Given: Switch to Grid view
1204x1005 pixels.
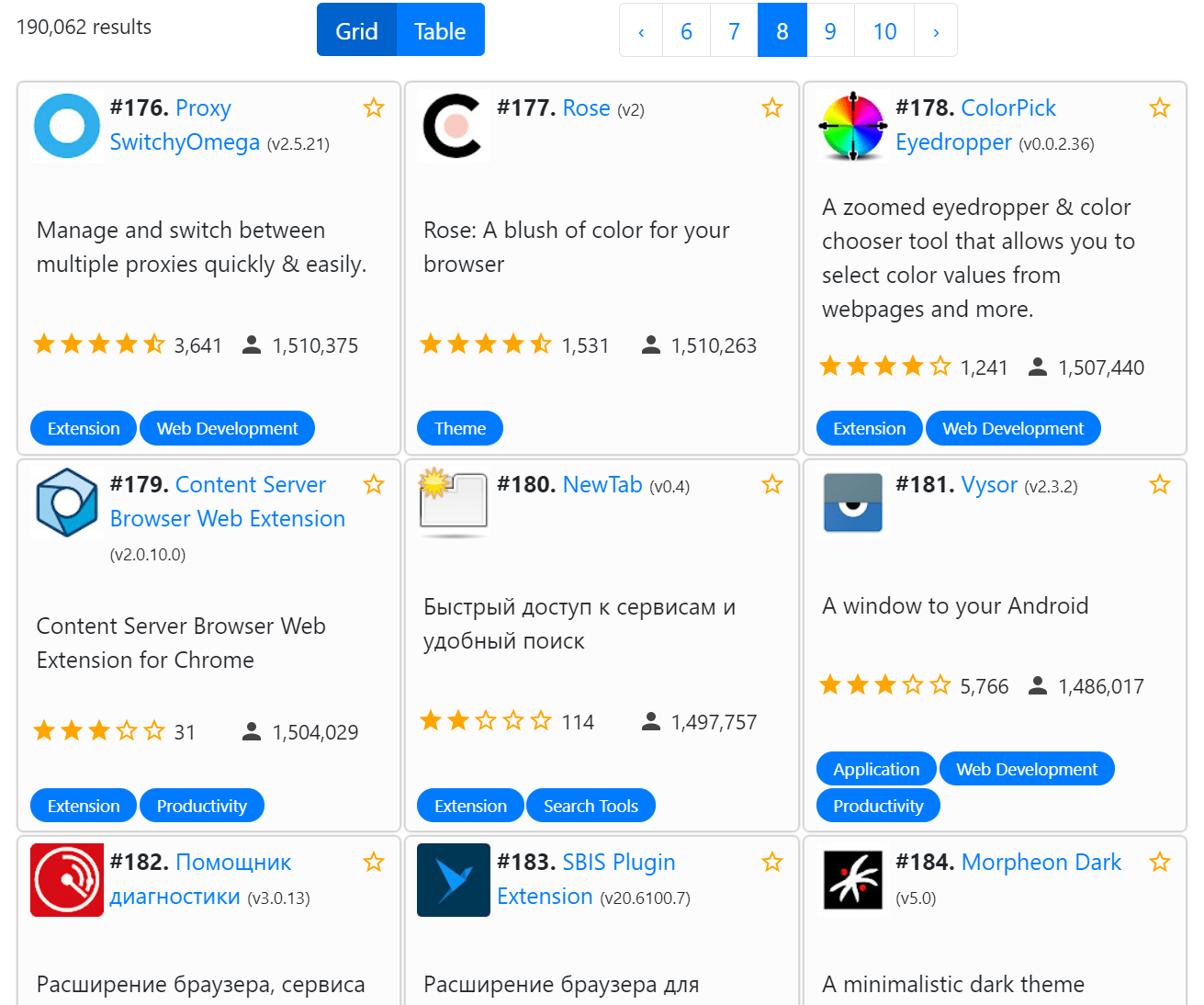Looking at the screenshot, I should [x=356, y=30].
